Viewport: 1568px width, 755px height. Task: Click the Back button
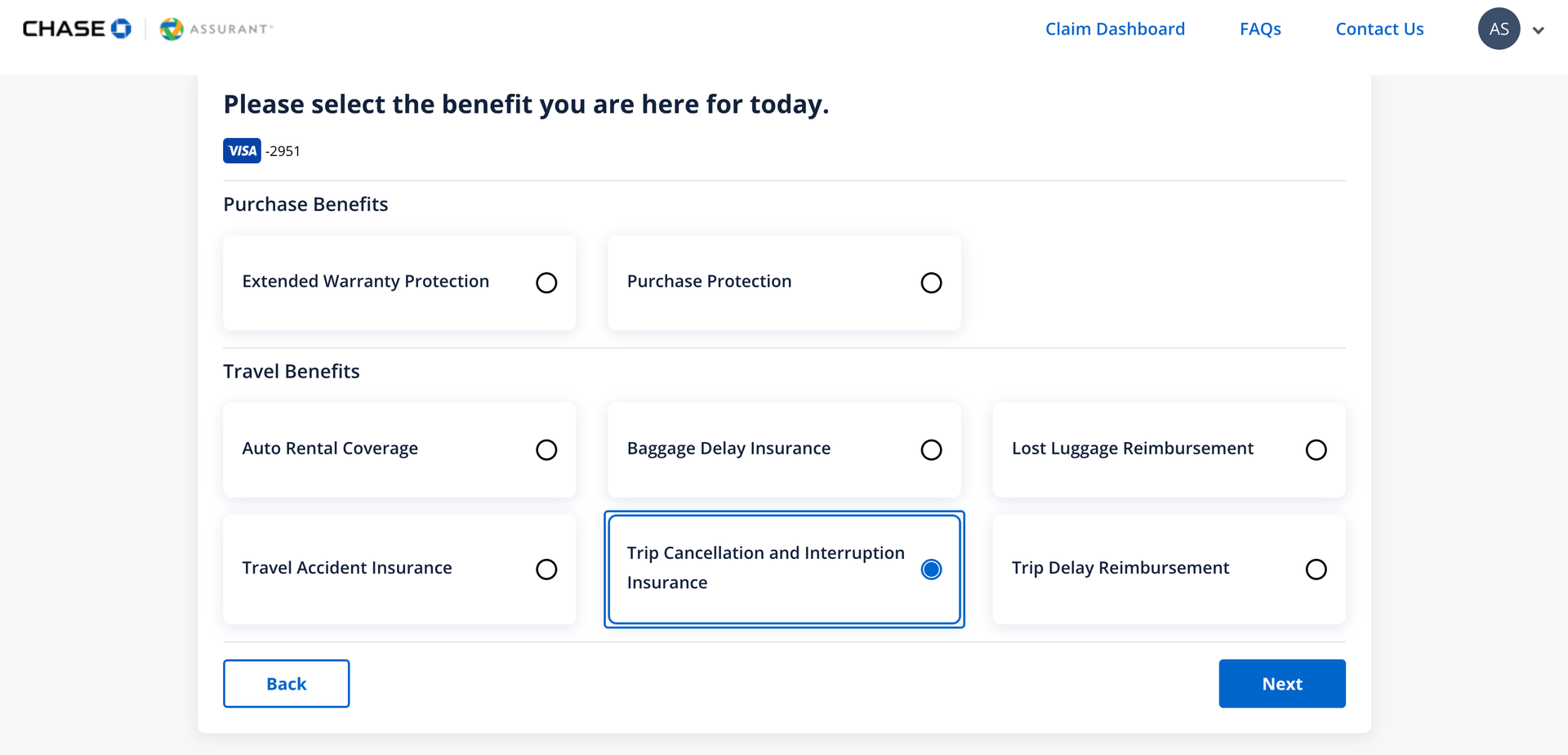tap(286, 683)
